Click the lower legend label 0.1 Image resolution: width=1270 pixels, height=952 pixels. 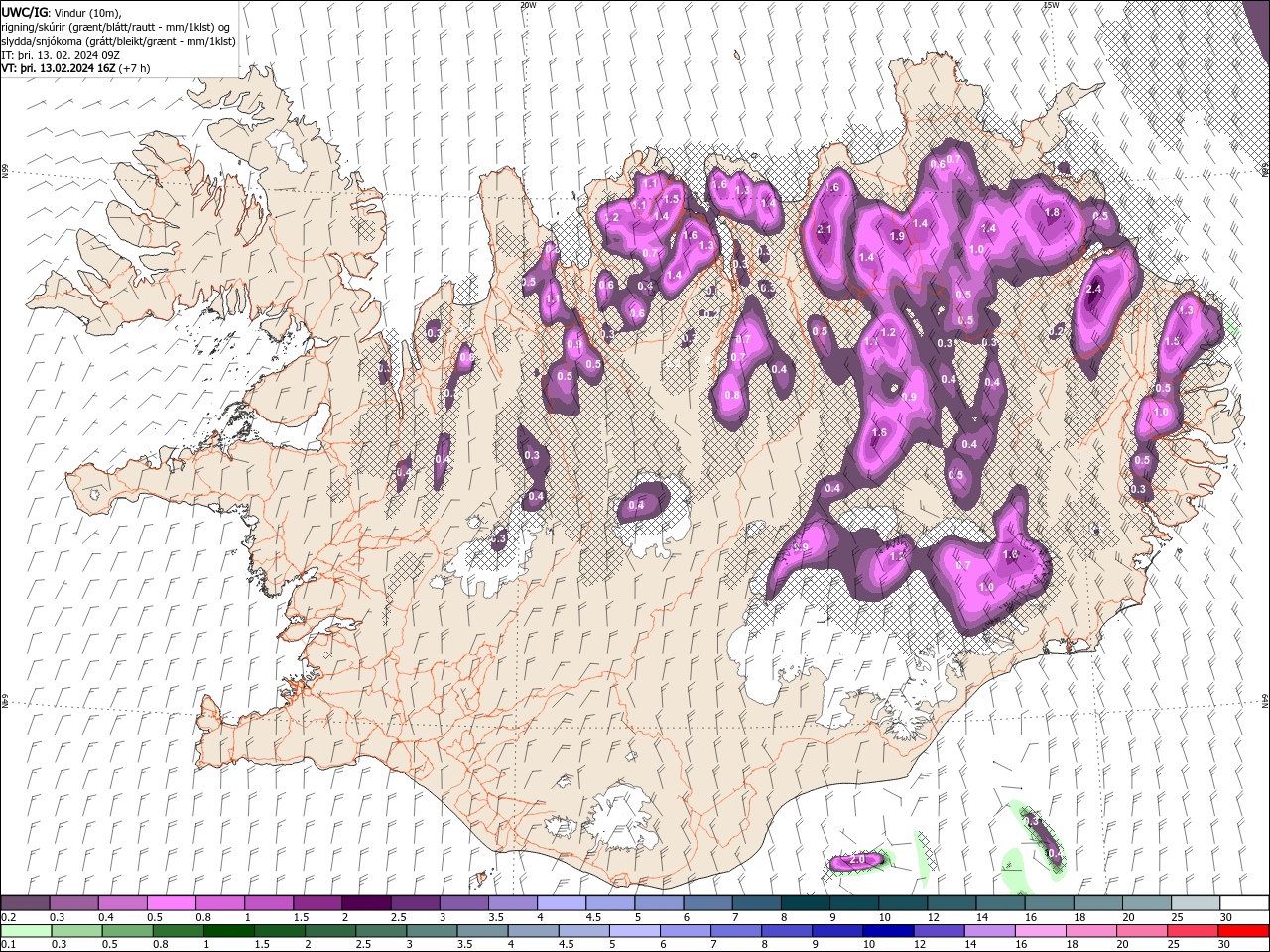point(8,945)
